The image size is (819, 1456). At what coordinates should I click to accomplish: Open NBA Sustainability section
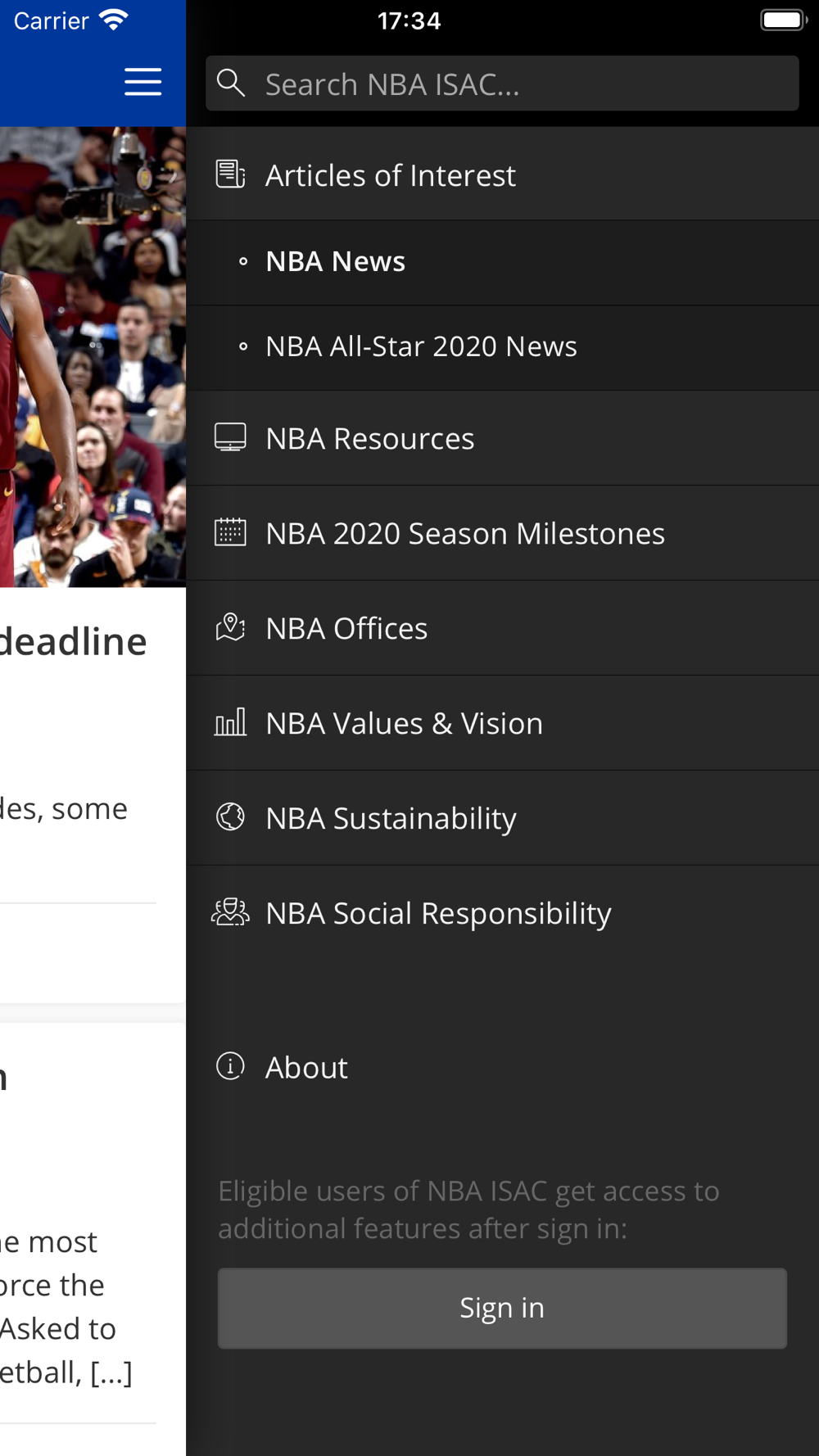click(502, 818)
